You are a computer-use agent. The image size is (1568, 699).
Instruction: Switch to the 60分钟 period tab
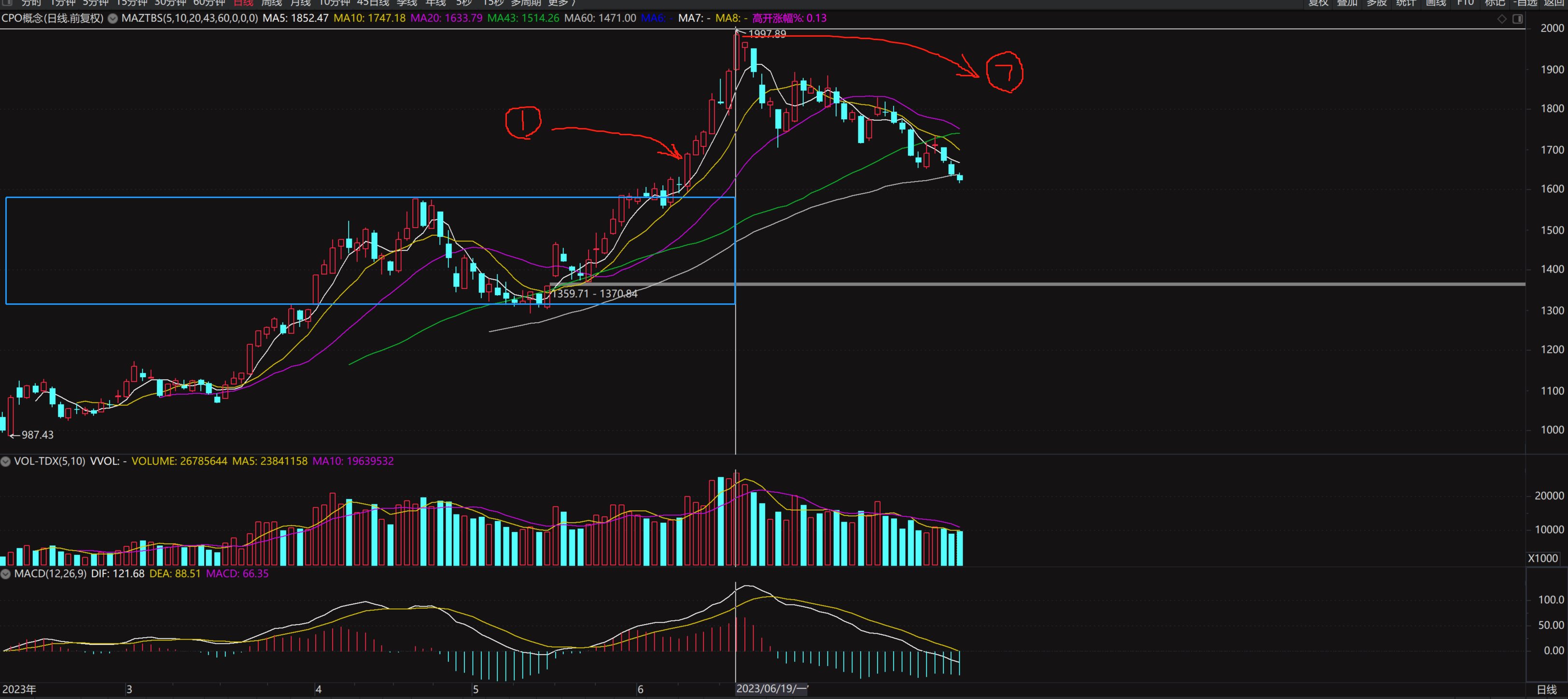coord(209,3)
